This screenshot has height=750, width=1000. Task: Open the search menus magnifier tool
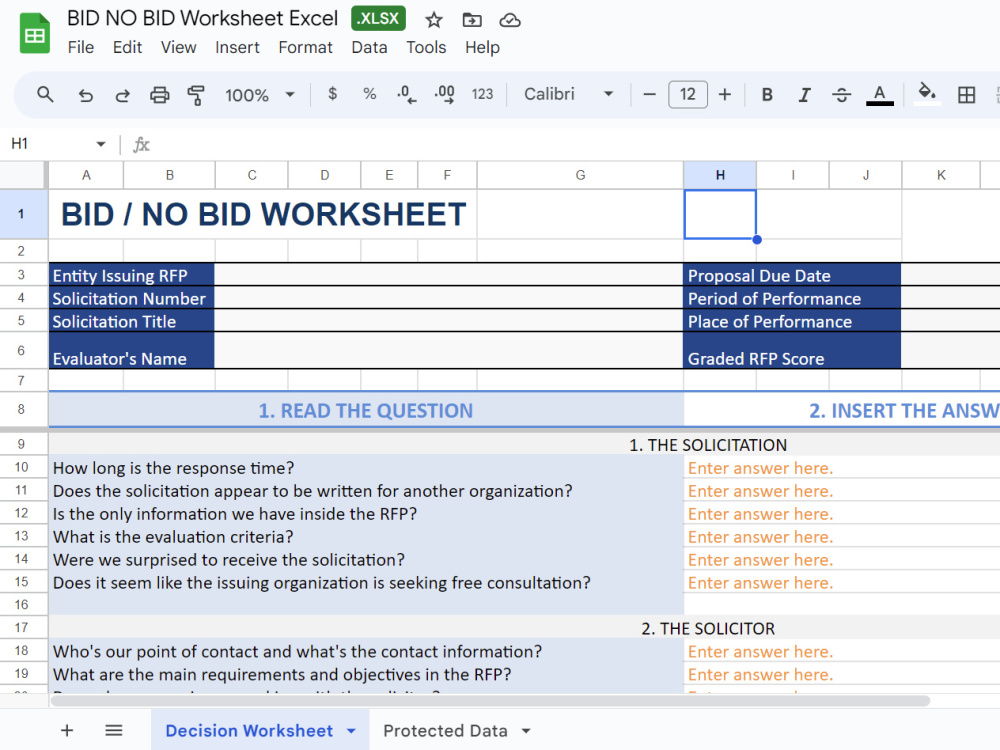coord(45,95)
